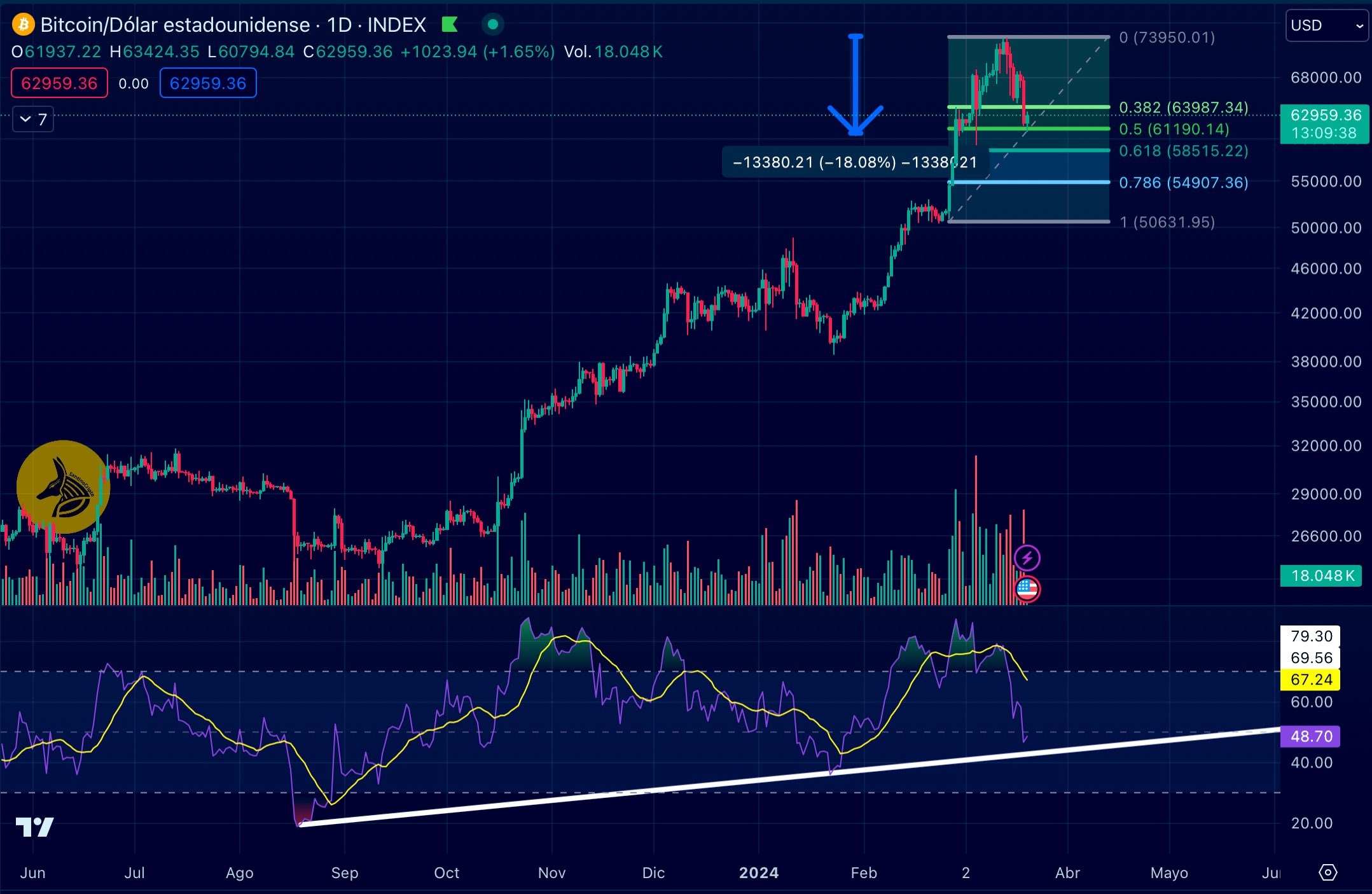Screen dimensions: 1372x894
Task: Click the green flag icon beside INDEX
Action: pyautogui.click(x=450, y=25)
